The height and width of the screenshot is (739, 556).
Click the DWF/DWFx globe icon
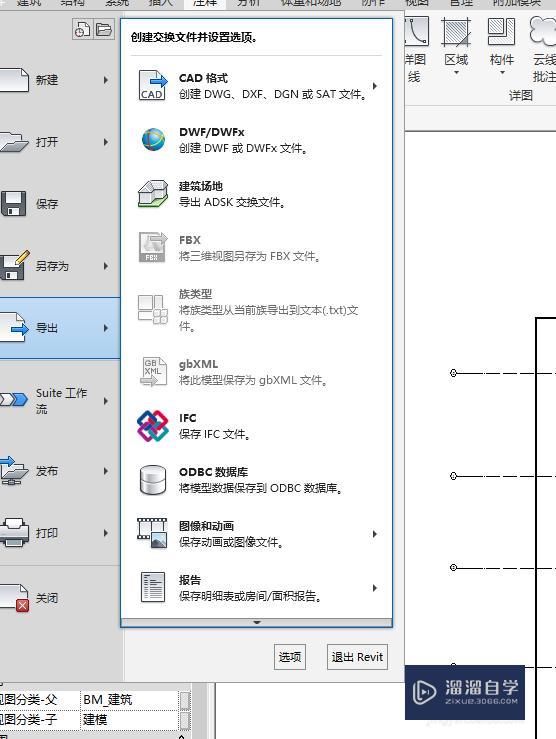(153, 140)
